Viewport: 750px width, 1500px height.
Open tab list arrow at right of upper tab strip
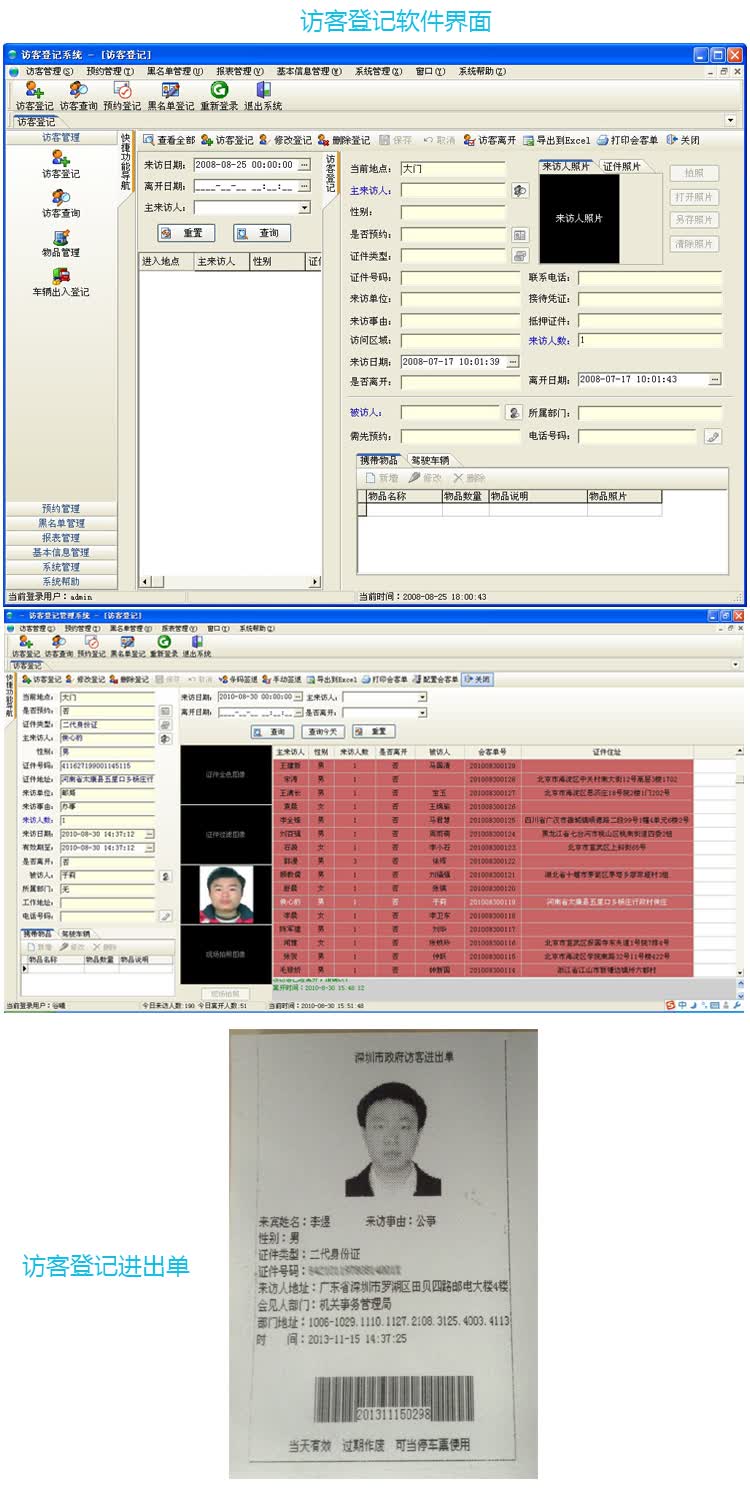(730, 120)
